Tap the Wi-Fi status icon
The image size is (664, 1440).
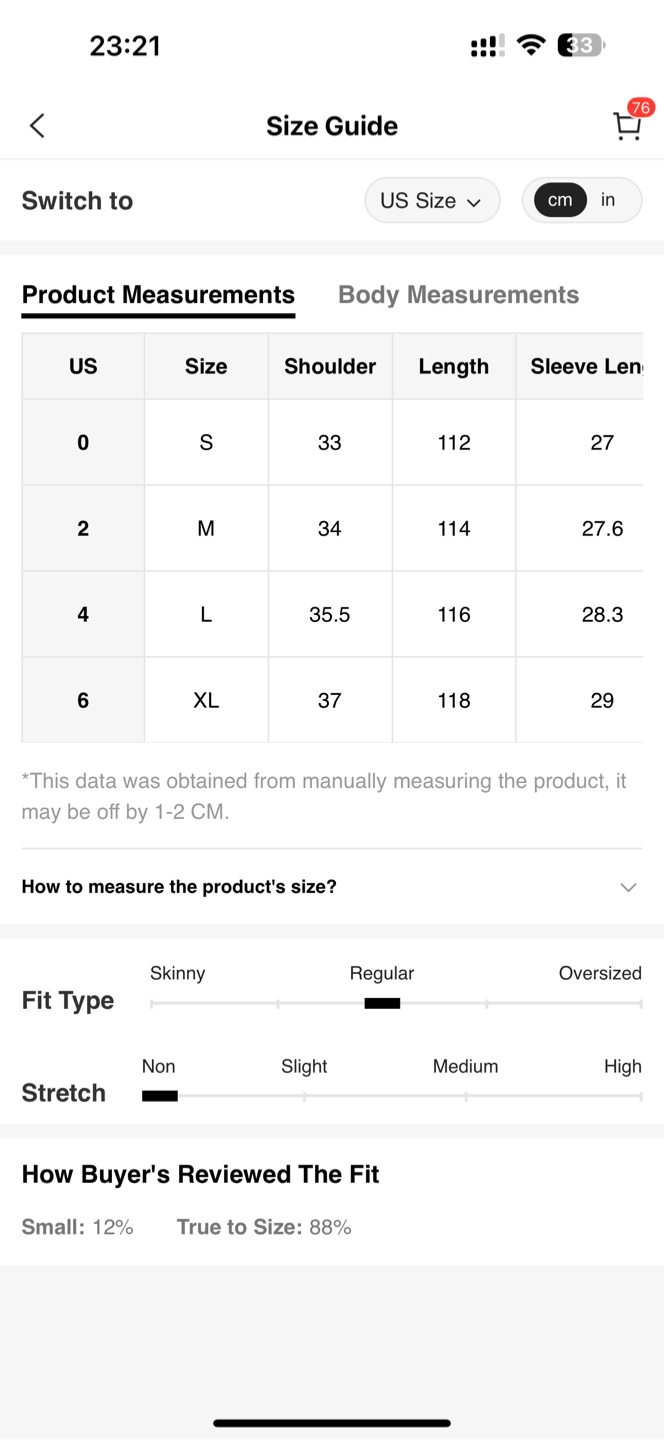[x=531, y=45]
